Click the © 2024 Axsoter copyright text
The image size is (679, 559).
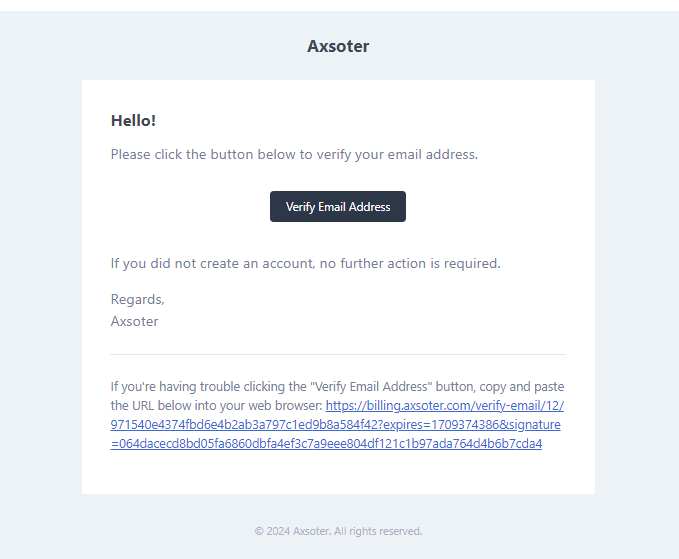tap(293, 531)
